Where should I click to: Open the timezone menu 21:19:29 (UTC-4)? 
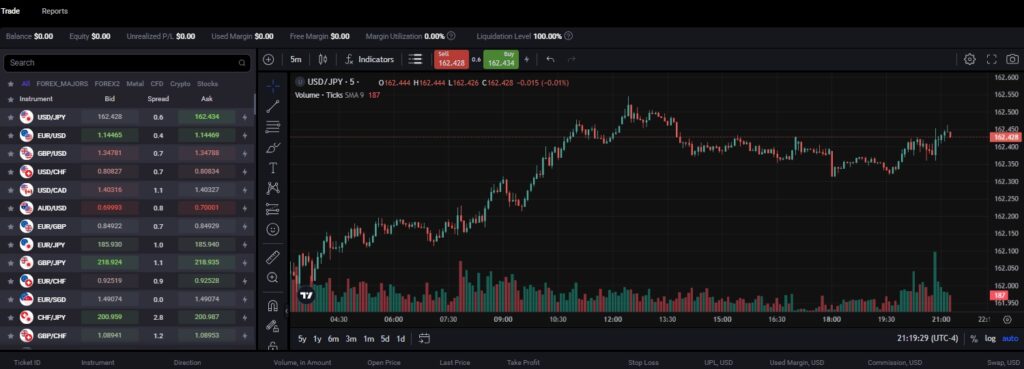pyautogui.click(x=927, y=338)
